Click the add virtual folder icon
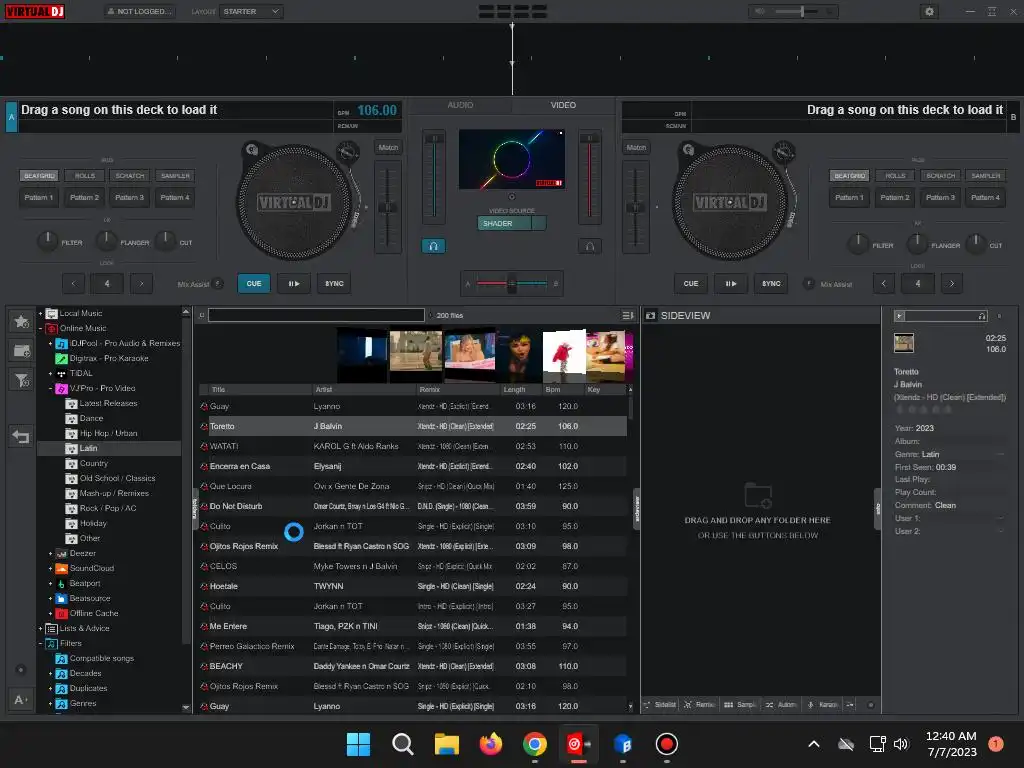The width and height of the screenshot is (1024, 768). [22, 351]
